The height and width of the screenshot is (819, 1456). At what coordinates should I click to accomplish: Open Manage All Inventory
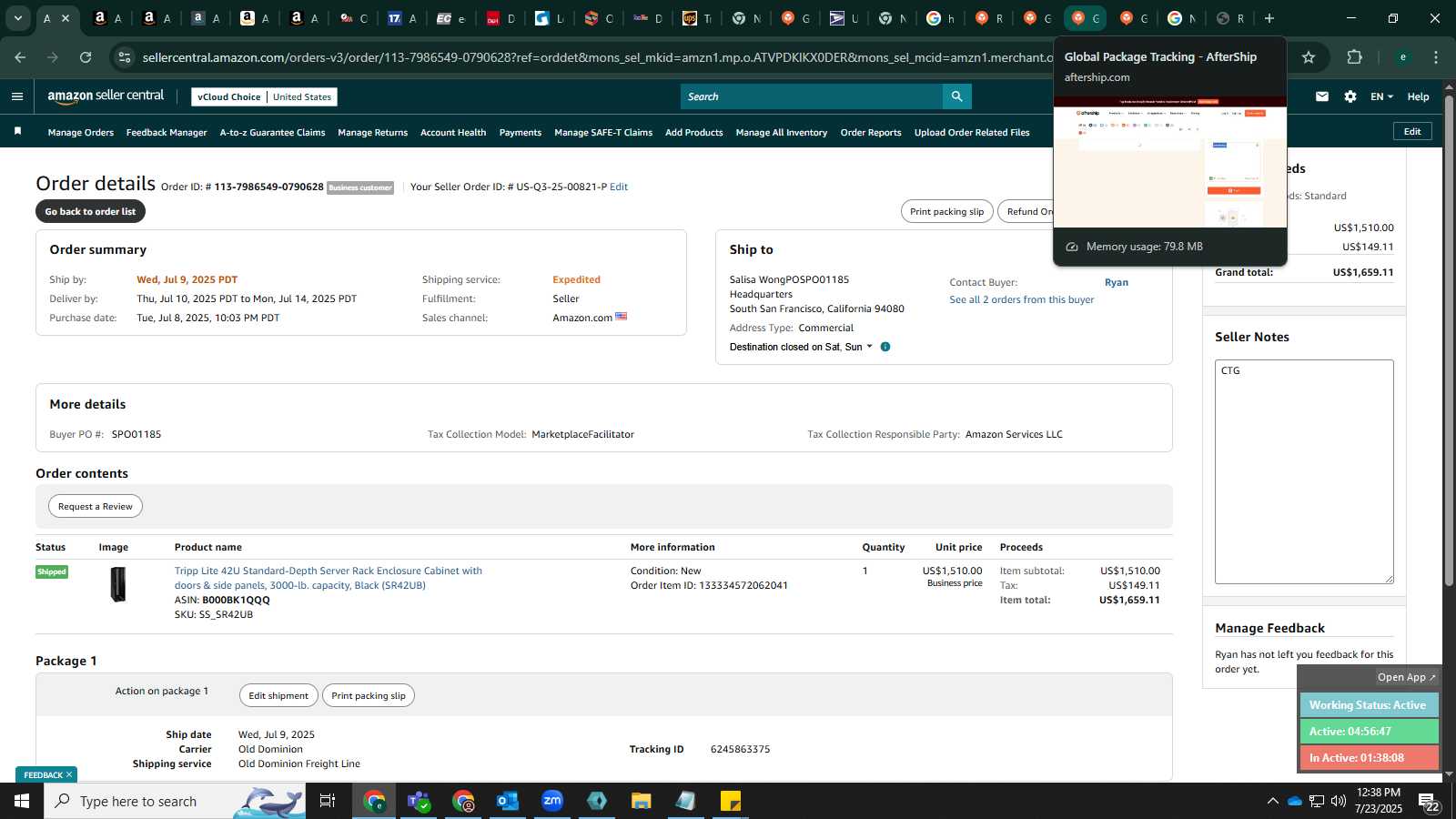[x=782, y=132]
